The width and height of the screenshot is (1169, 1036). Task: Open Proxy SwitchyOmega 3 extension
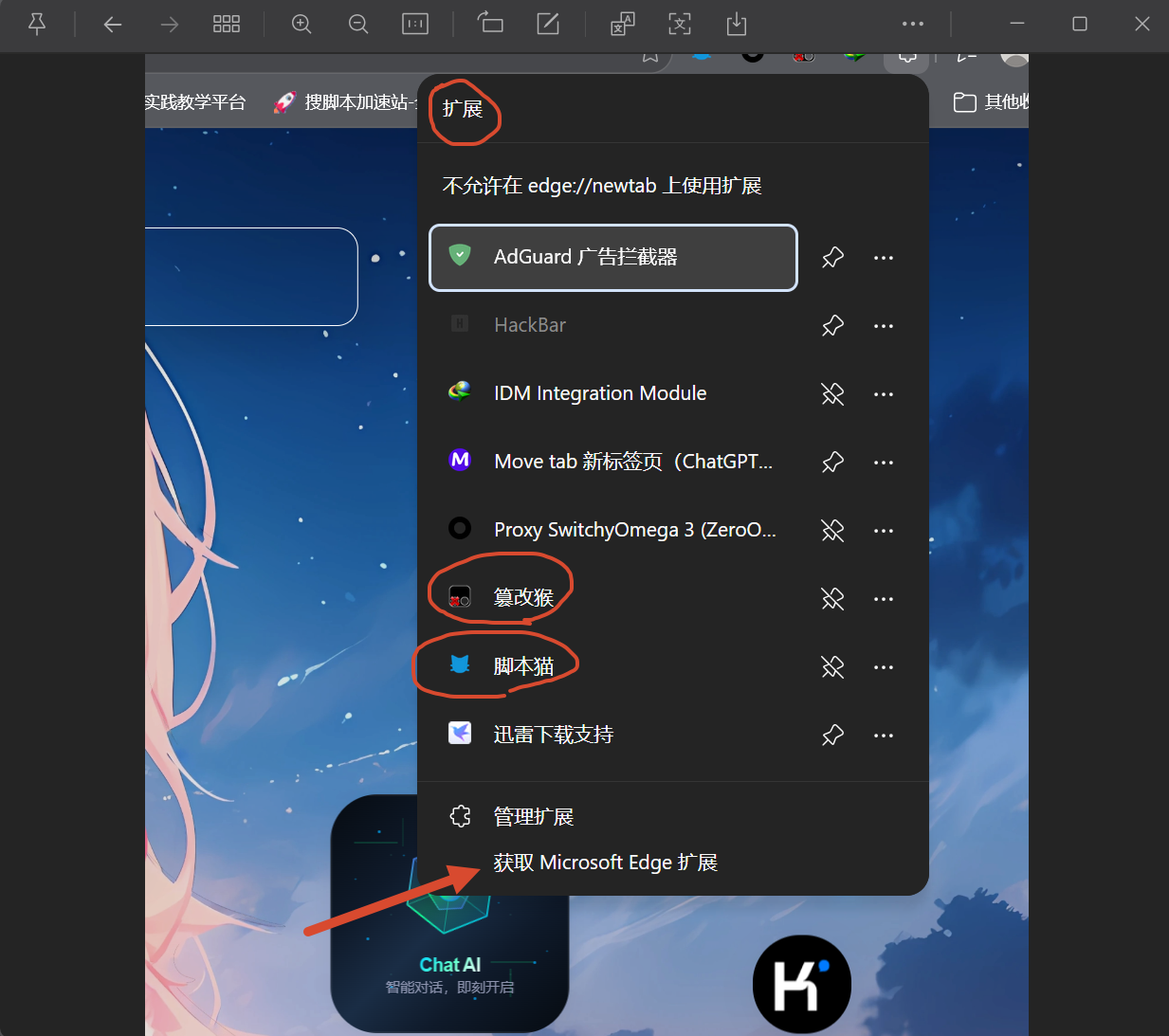pyautogui.click(x=613, y=530)
